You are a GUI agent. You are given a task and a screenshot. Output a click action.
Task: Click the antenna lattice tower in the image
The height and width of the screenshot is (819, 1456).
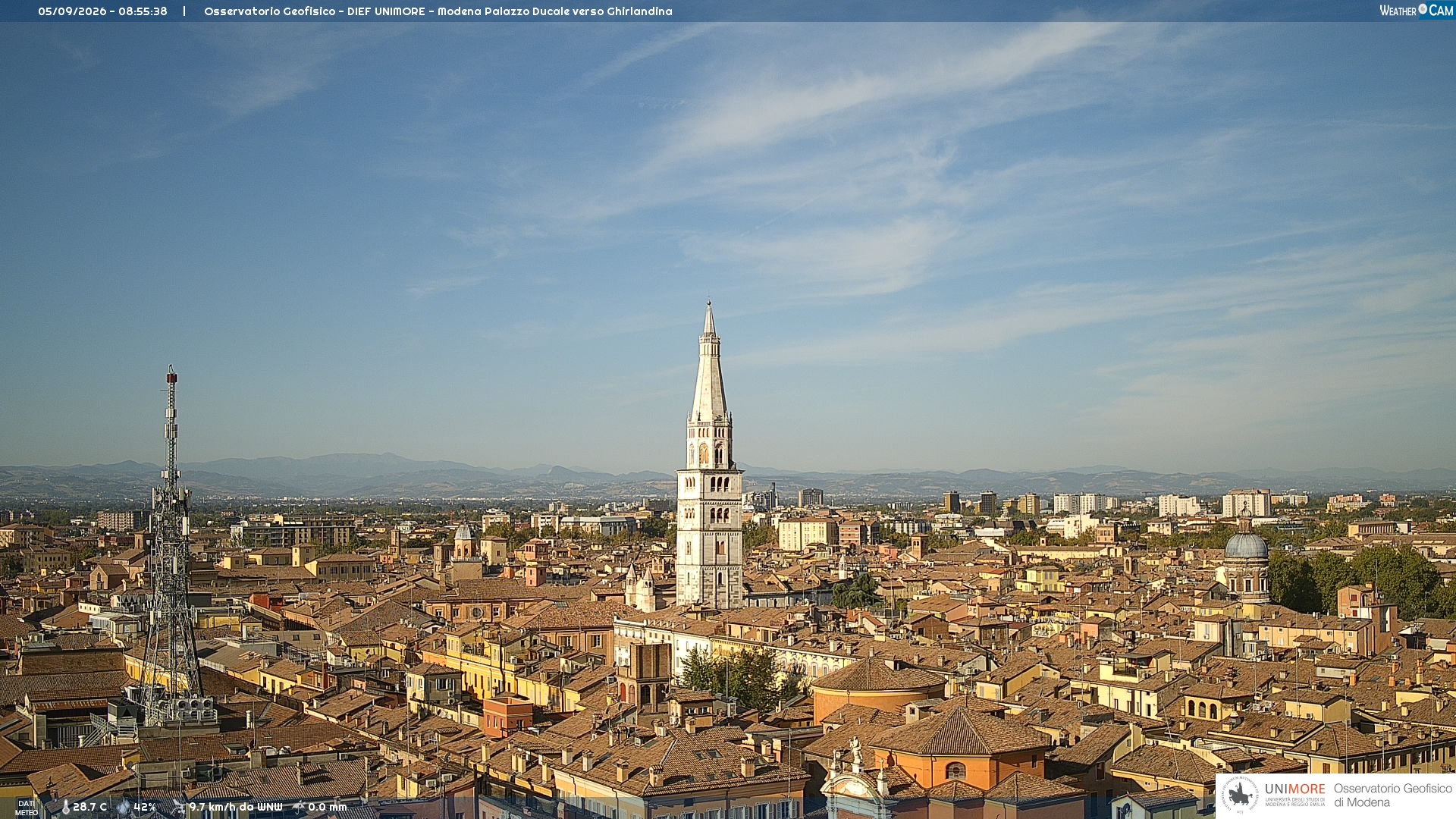pos(171,546)
